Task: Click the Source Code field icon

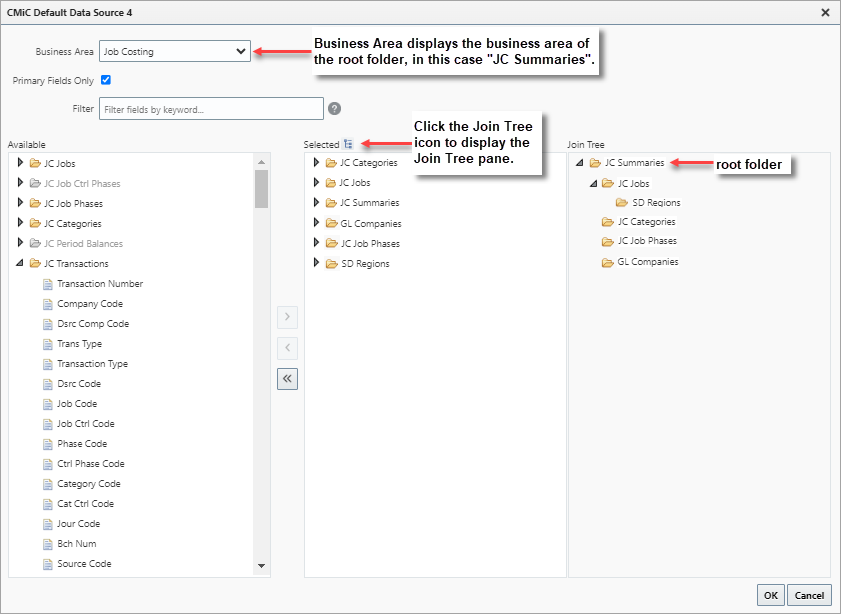Action: [x=48, y=564]
